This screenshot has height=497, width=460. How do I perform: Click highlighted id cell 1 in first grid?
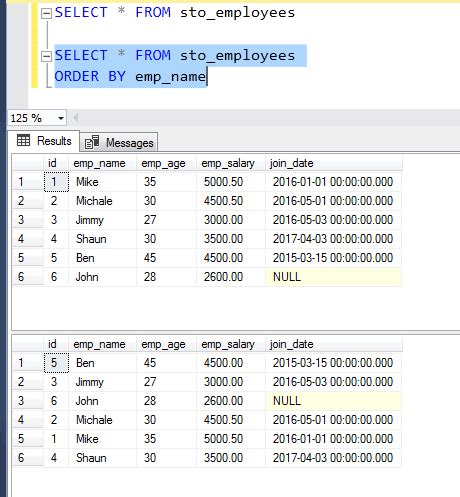click(56, 182)
